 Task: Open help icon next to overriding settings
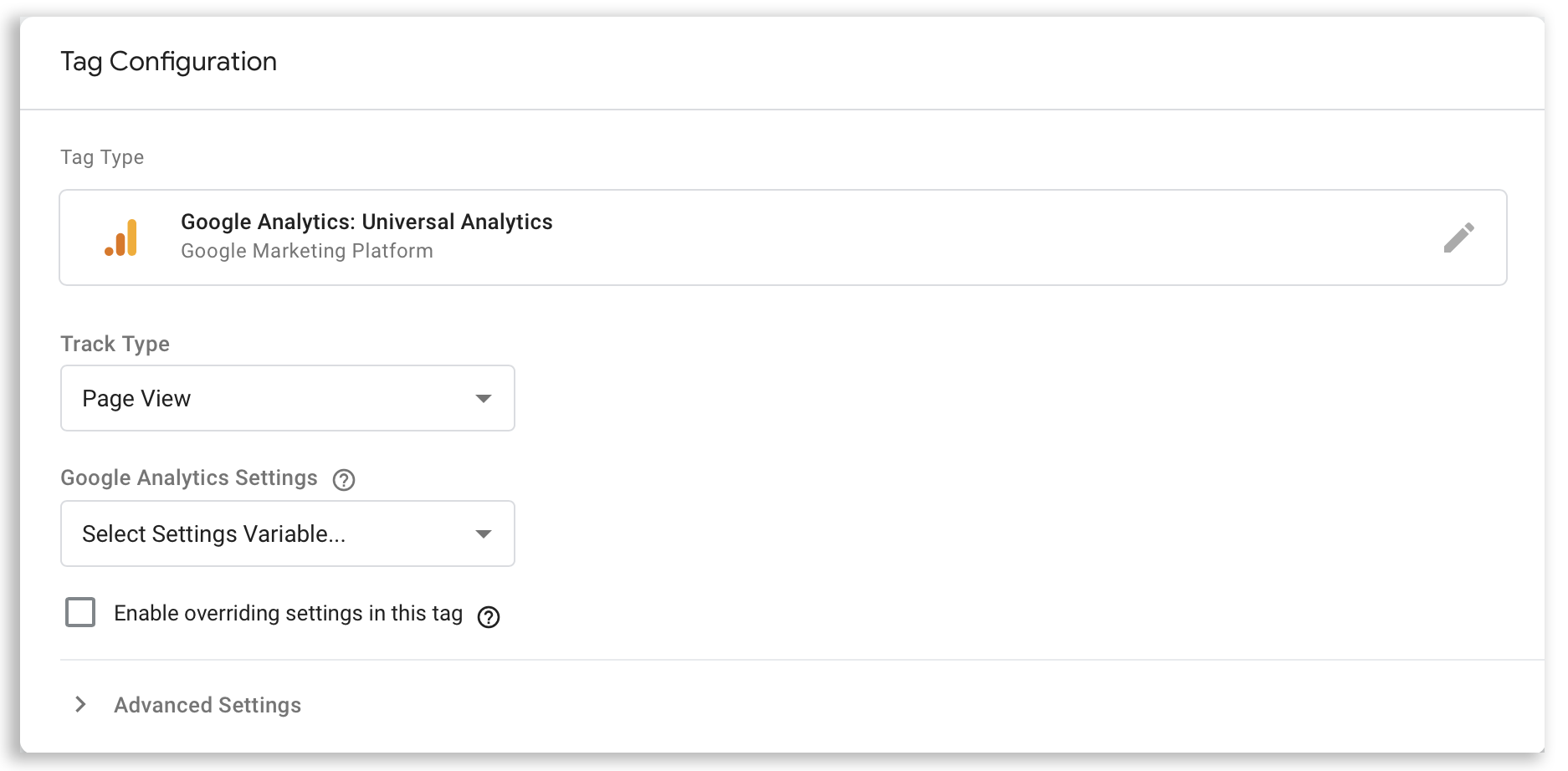click(x=489, y=616)
